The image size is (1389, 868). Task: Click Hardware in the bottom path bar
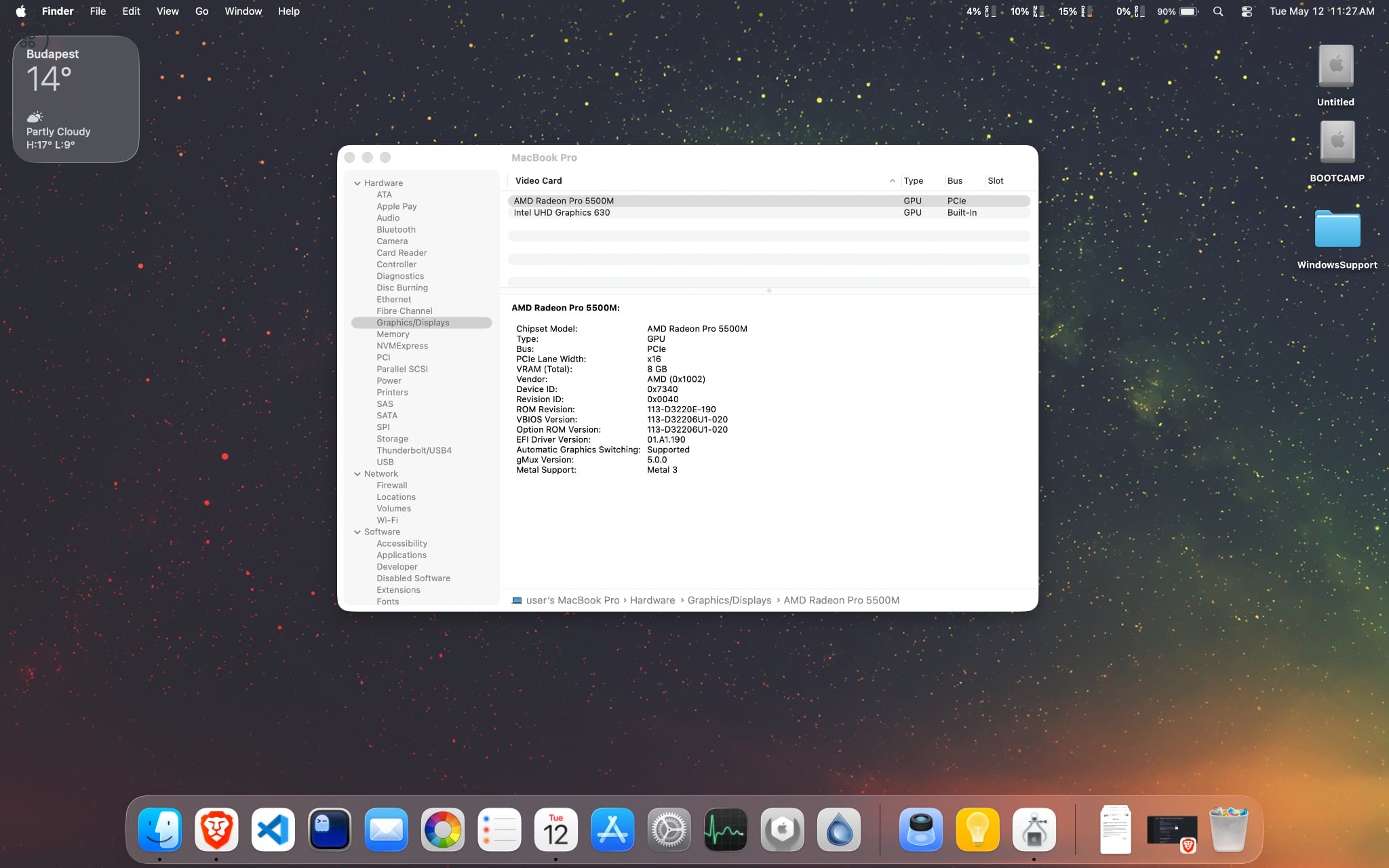pyautogui.click(x=652, y=600)
